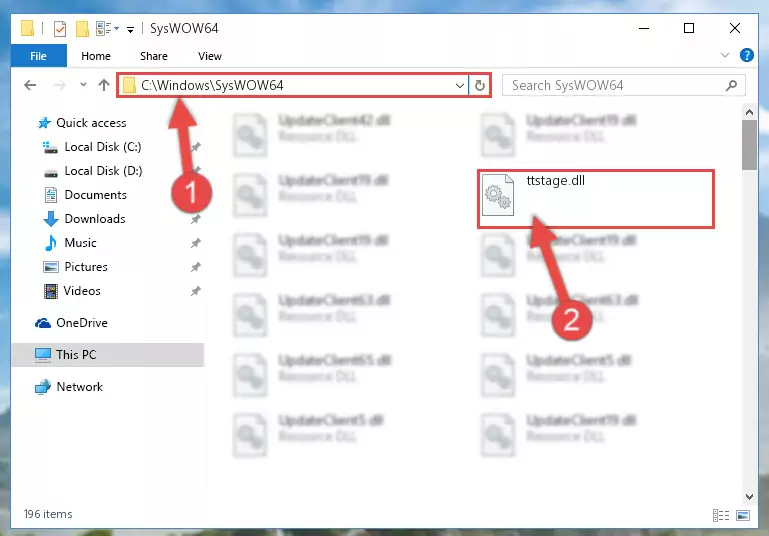
Task: Expand the ribbon with the chevron
Action: (x=724, y=55)
